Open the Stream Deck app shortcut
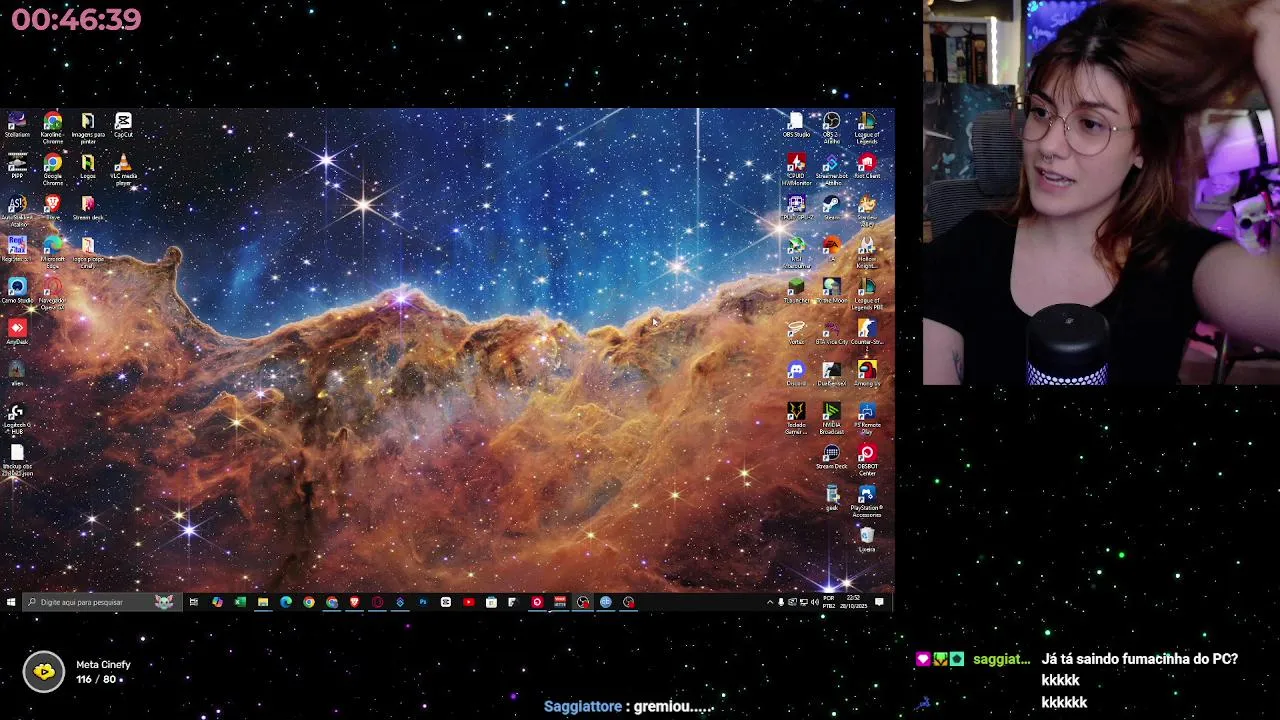1280x720 pixels. 831,457
